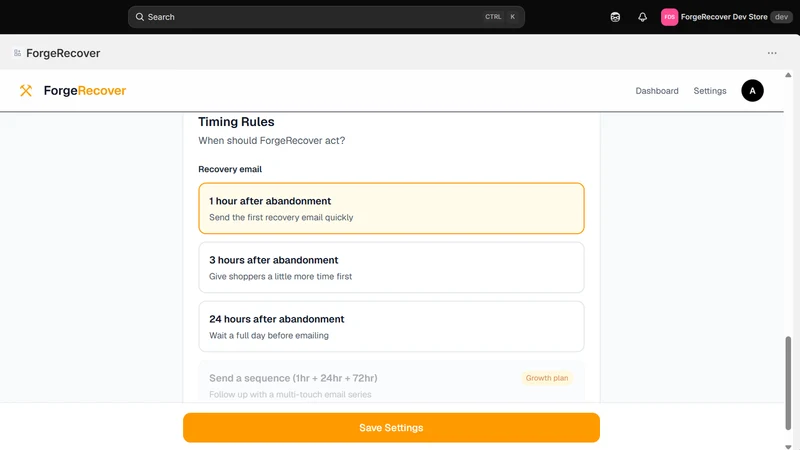Go to the Dashboard tab
This screenshot has width=800, height=450.
[x=657, y=91]
